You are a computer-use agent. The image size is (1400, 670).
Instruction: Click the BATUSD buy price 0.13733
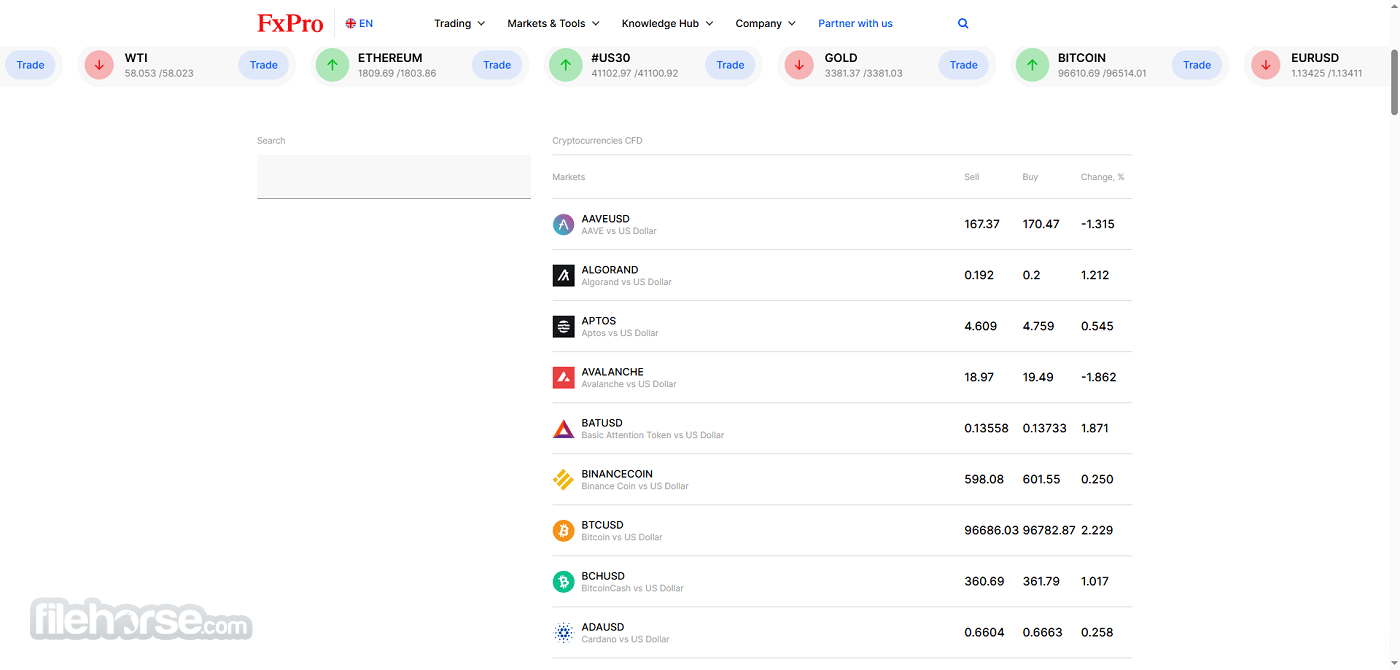pos(1045,428)
